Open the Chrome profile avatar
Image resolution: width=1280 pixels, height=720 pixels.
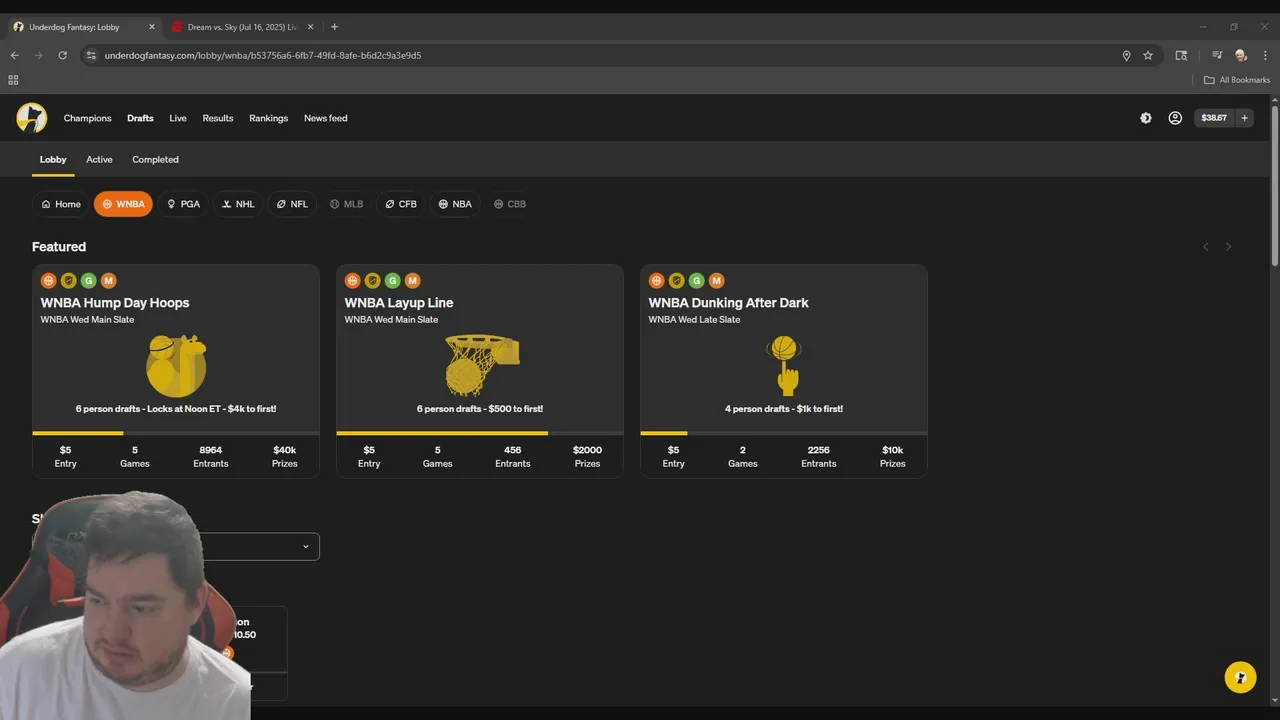click(1241, 55)
